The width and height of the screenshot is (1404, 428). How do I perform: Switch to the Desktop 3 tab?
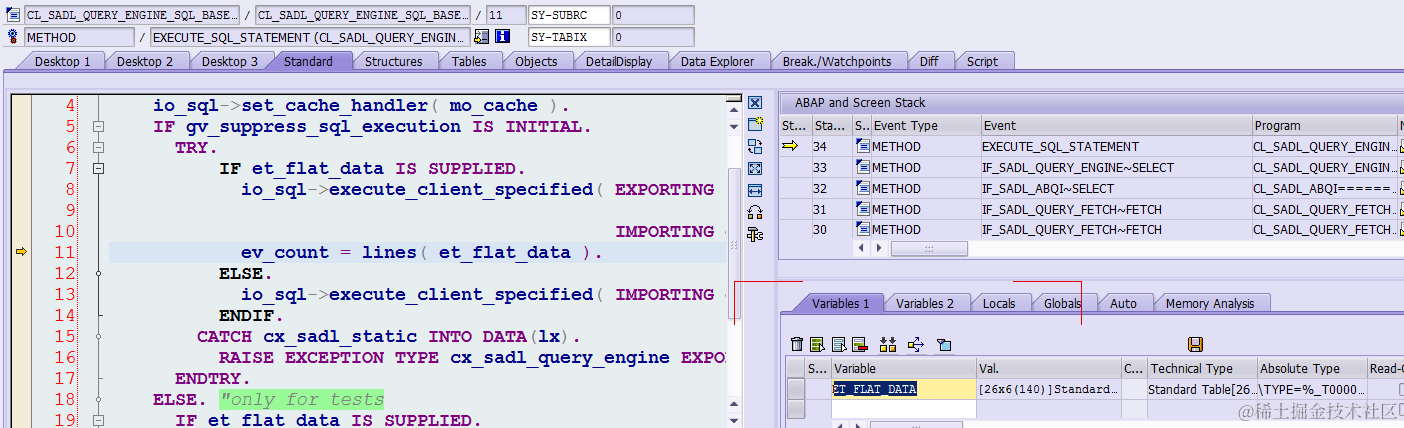tap(230, 61)
